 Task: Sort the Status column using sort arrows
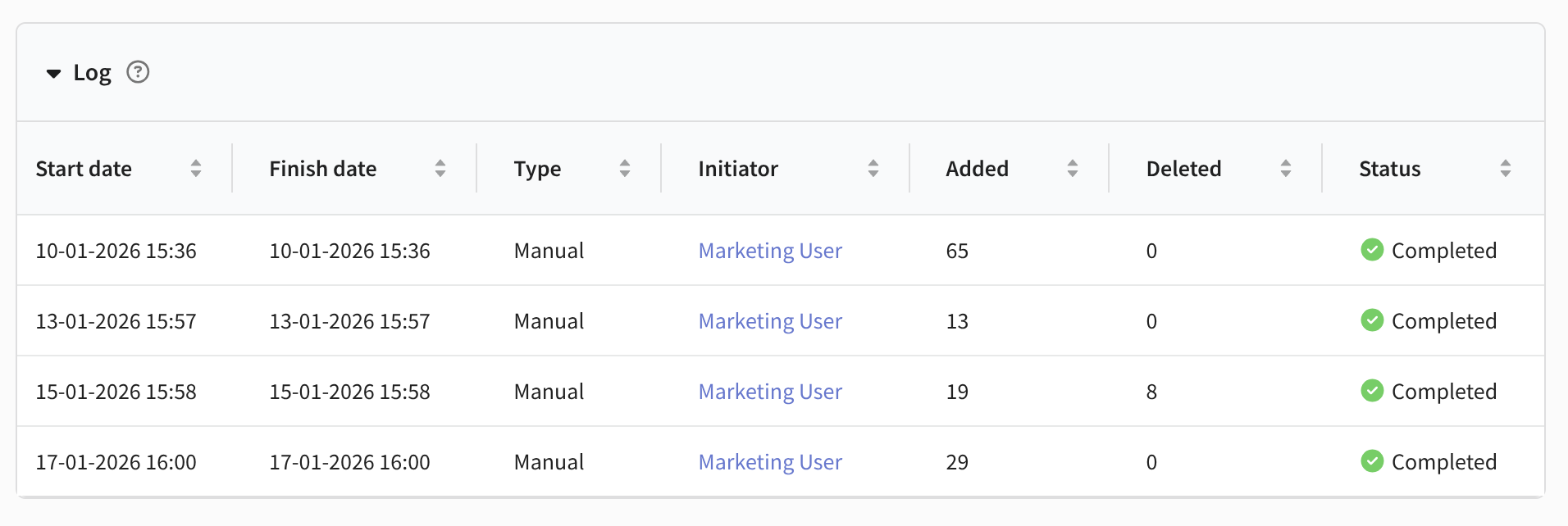point(1506,169)
